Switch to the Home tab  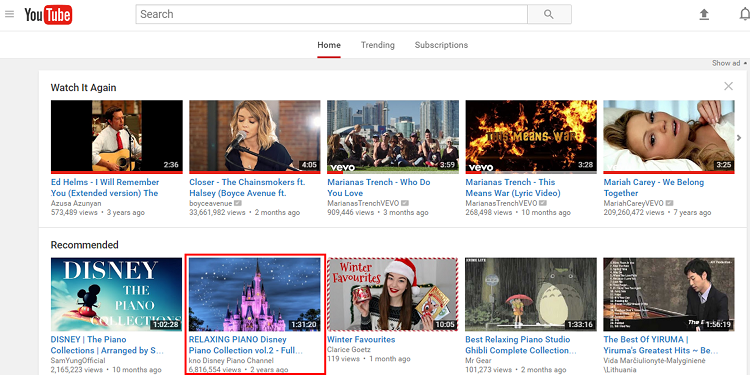329,45
